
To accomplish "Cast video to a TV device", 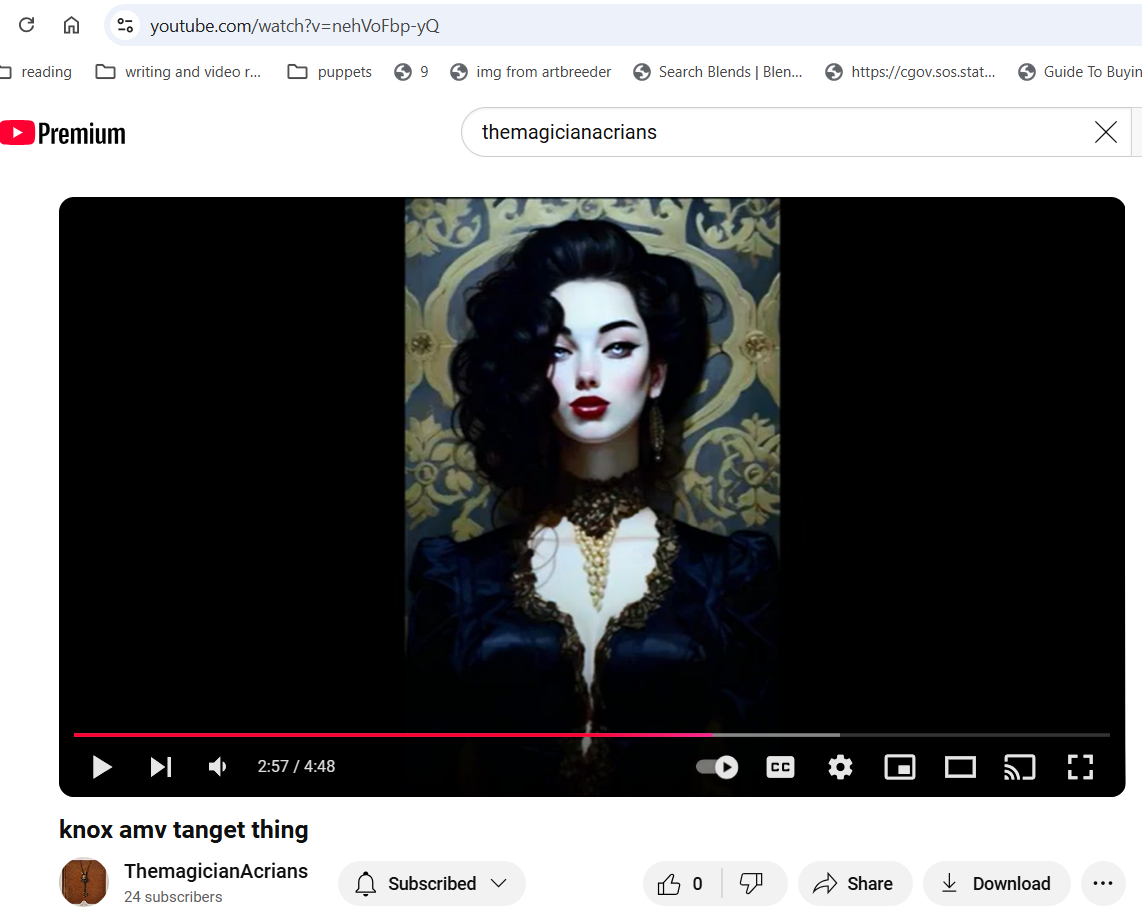I will click(x=1020, y=767).
